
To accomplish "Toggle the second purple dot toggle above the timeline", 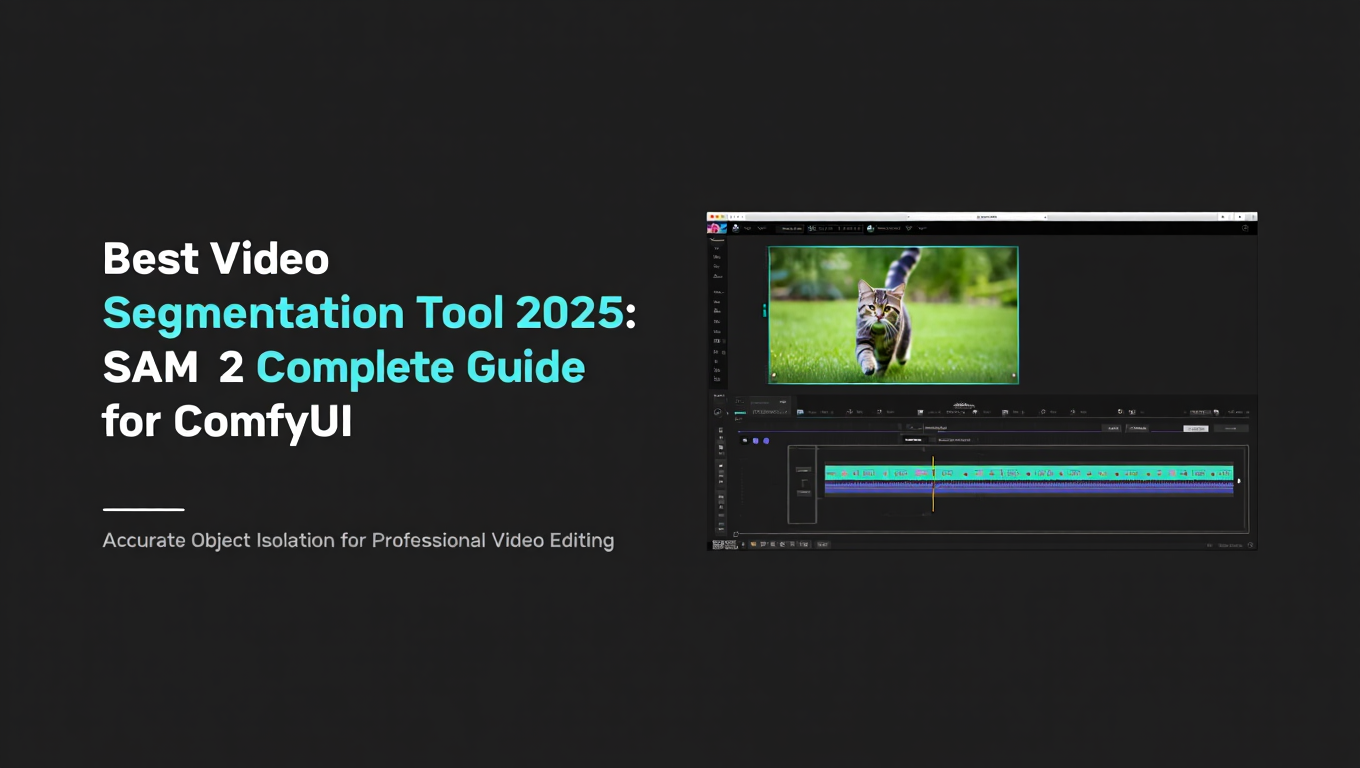I will point(767,441).
